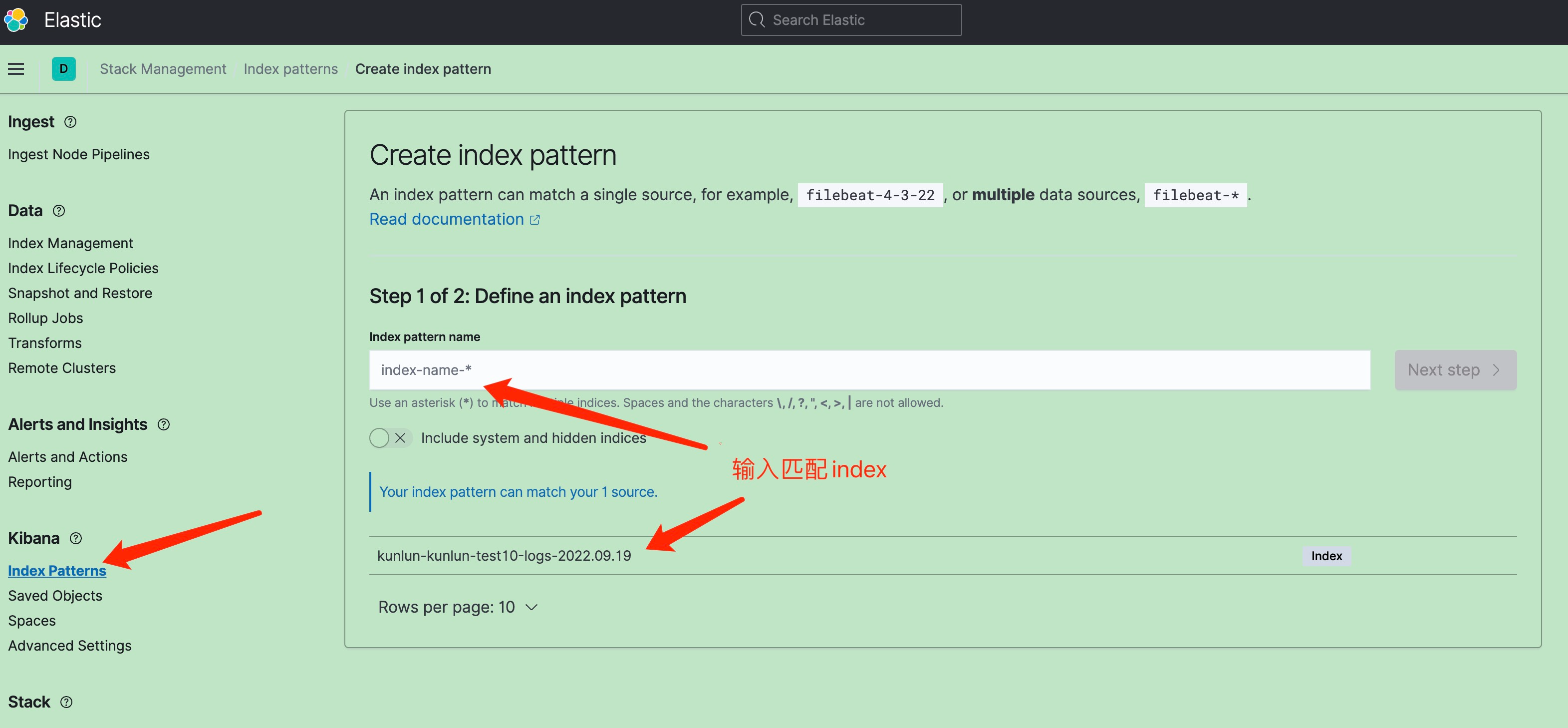Click the green D space avatar
This screenshot has width=1568, height=728.
coord(63,69)
